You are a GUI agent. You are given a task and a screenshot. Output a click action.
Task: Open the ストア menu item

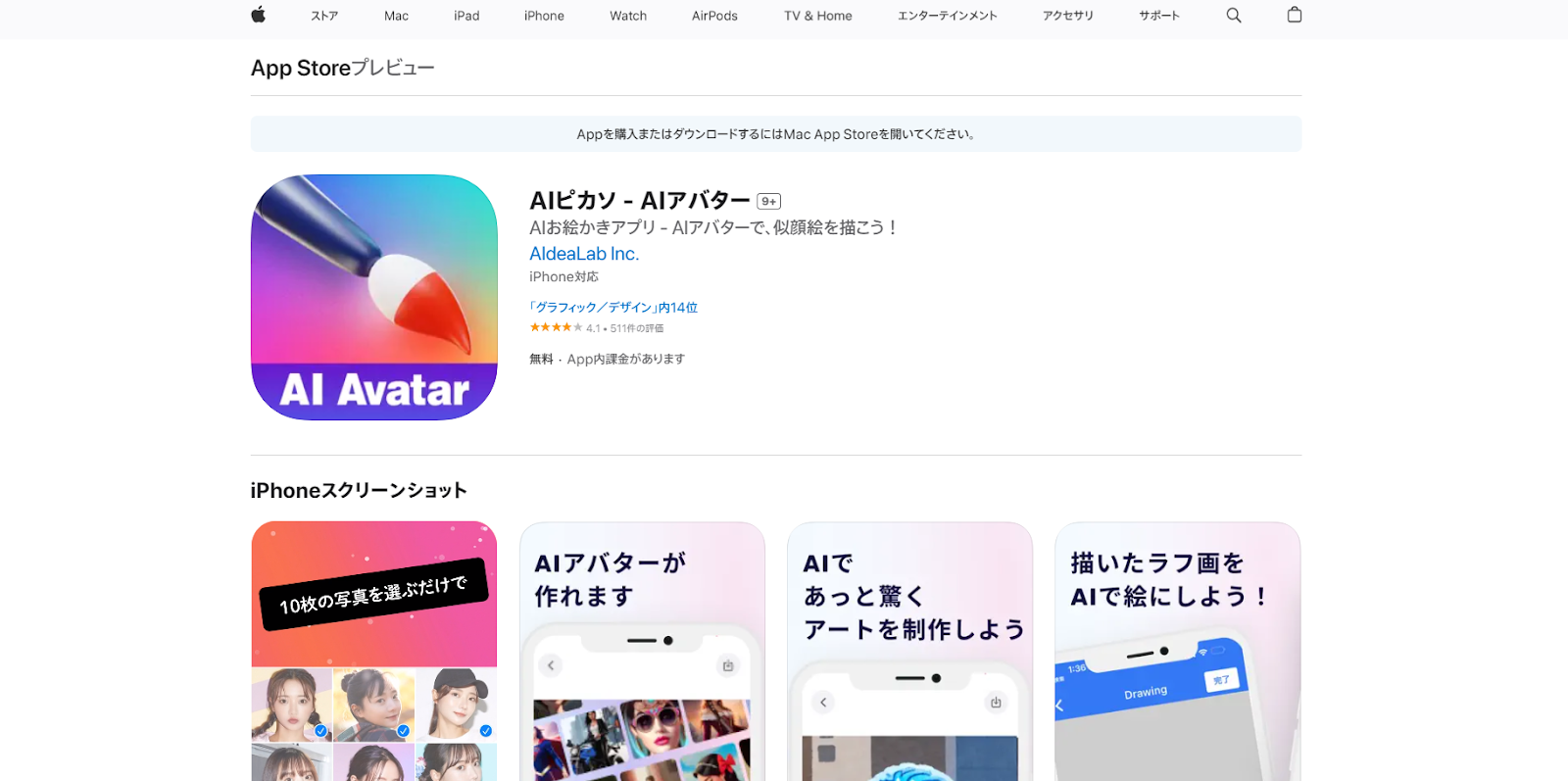(324, 16)
